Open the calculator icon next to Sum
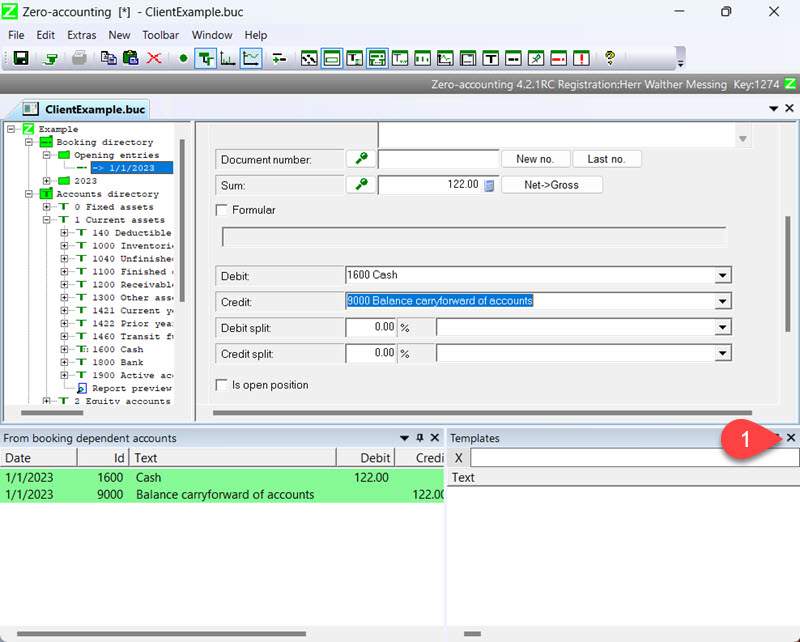Image resolution: width=800 pixels, height=642 pixels. coord(490,185)
